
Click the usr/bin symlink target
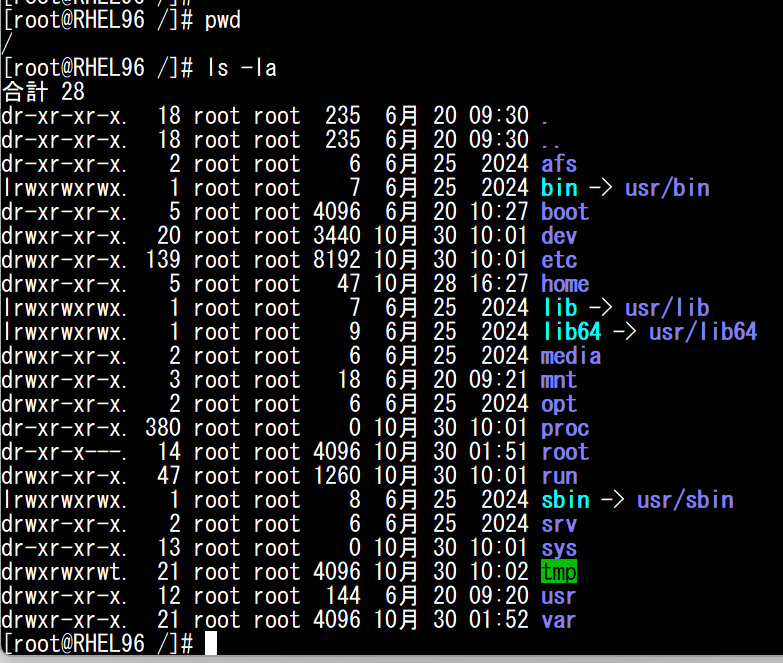pyautogui.click(x=667, y=188)
